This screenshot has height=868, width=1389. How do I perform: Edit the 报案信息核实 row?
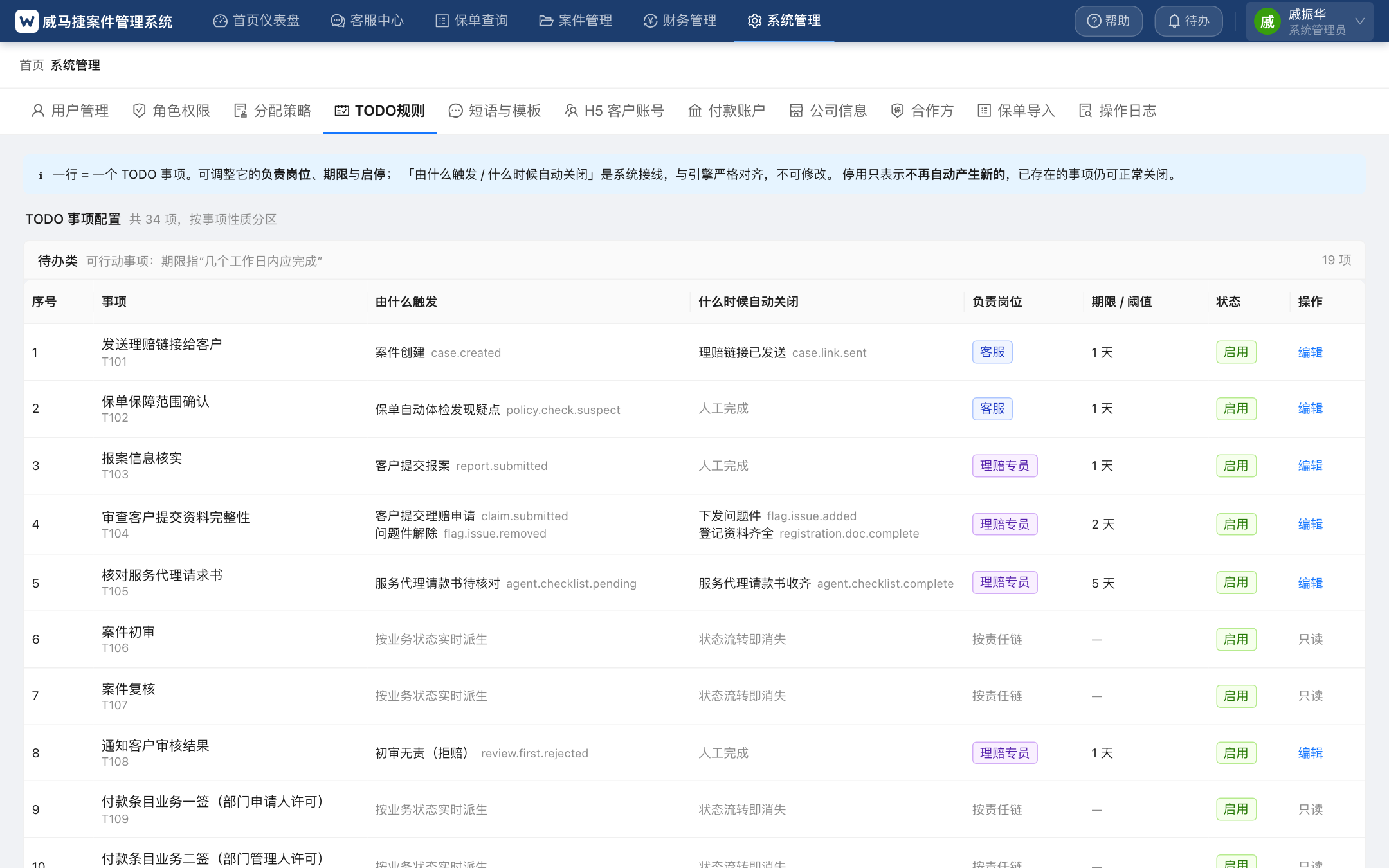pos(1310,466)
